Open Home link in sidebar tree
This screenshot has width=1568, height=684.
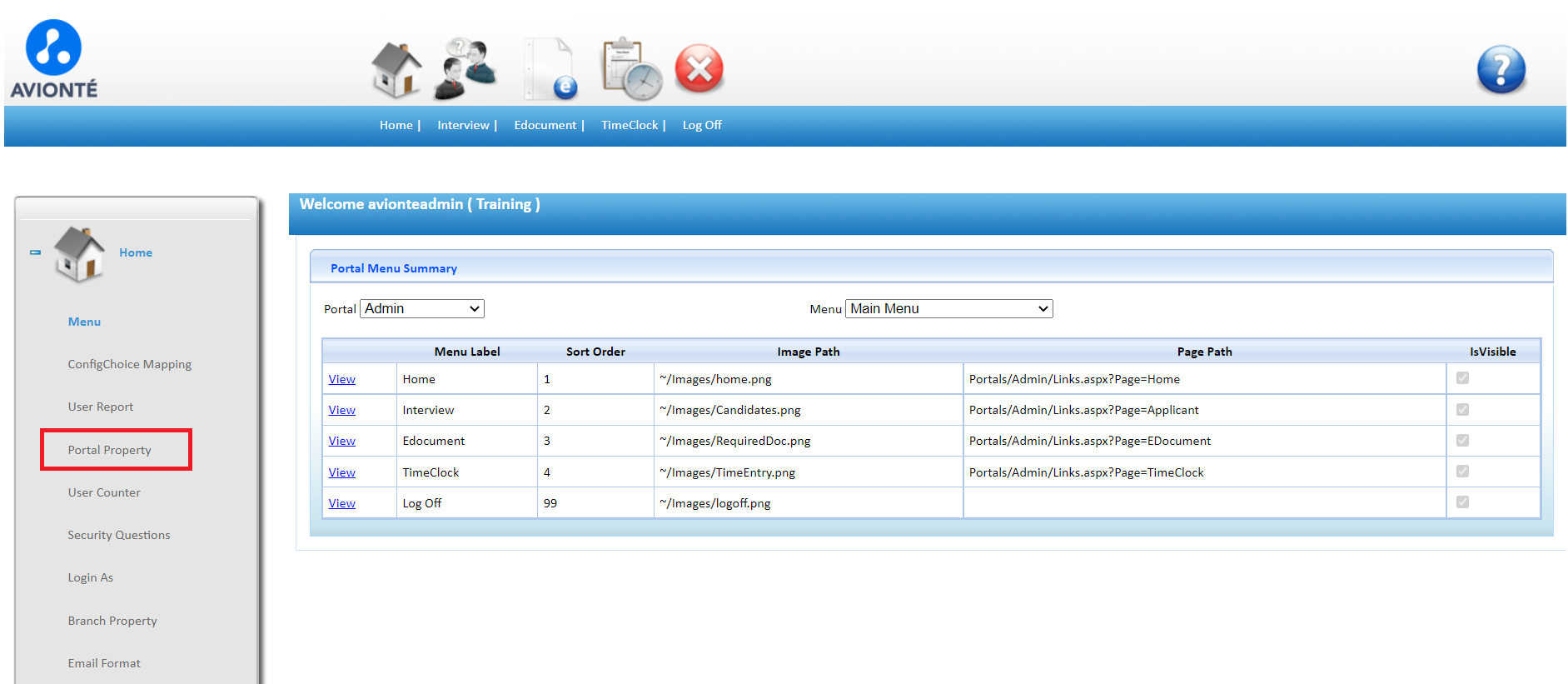(x=136, y=252)
